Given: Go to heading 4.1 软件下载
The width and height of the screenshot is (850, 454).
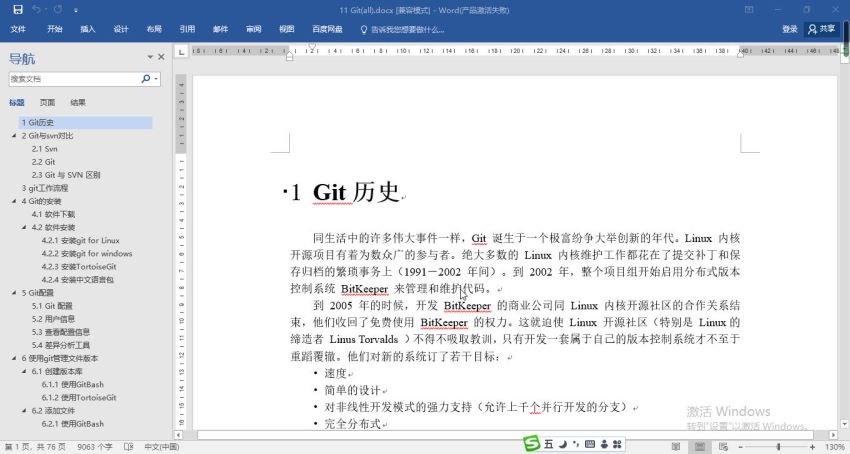Looking at the screenshot, I should click(53, 214).
